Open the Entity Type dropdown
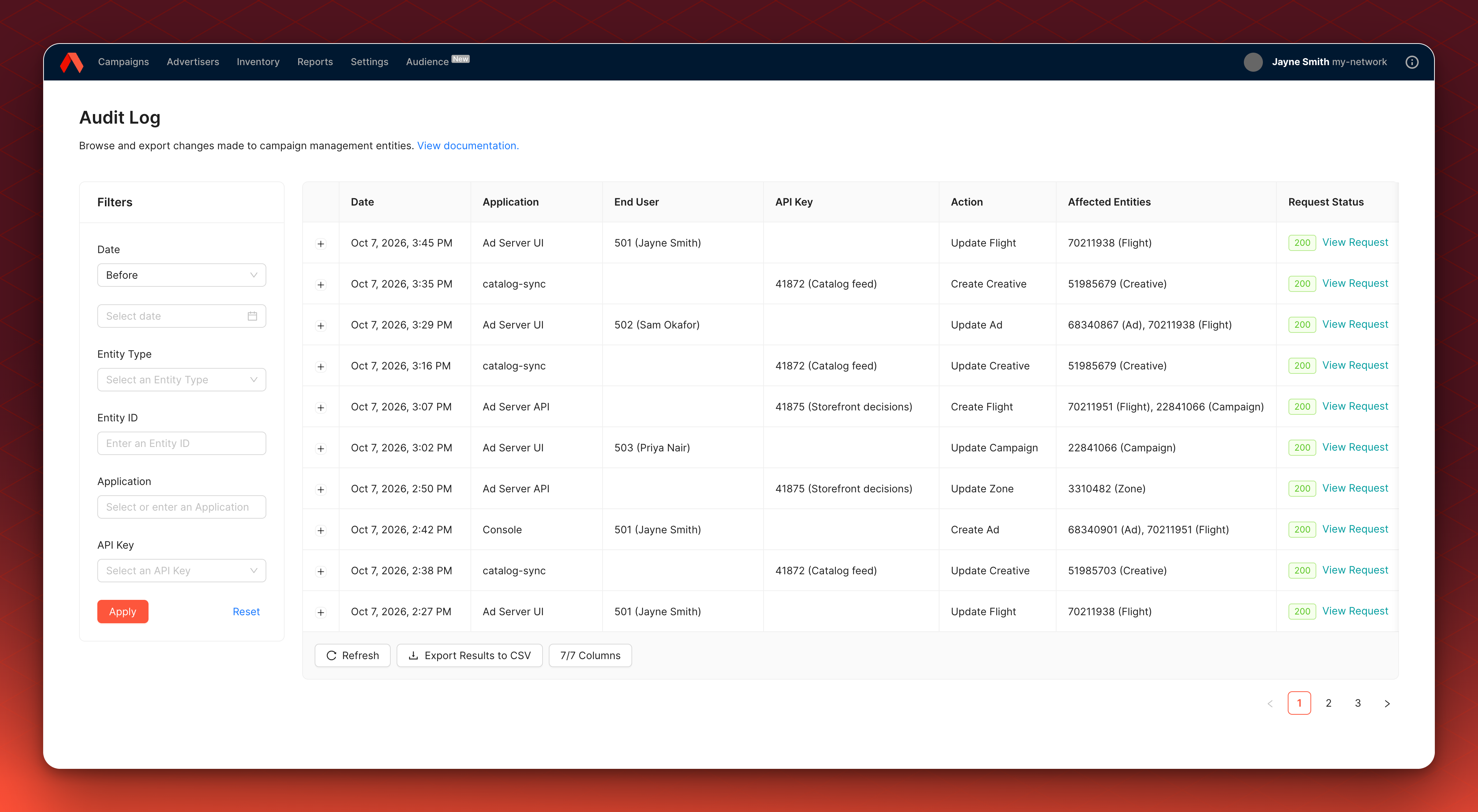Image resolution: width=1478 pixels, height=812 pixels. [x=182, y=380]
